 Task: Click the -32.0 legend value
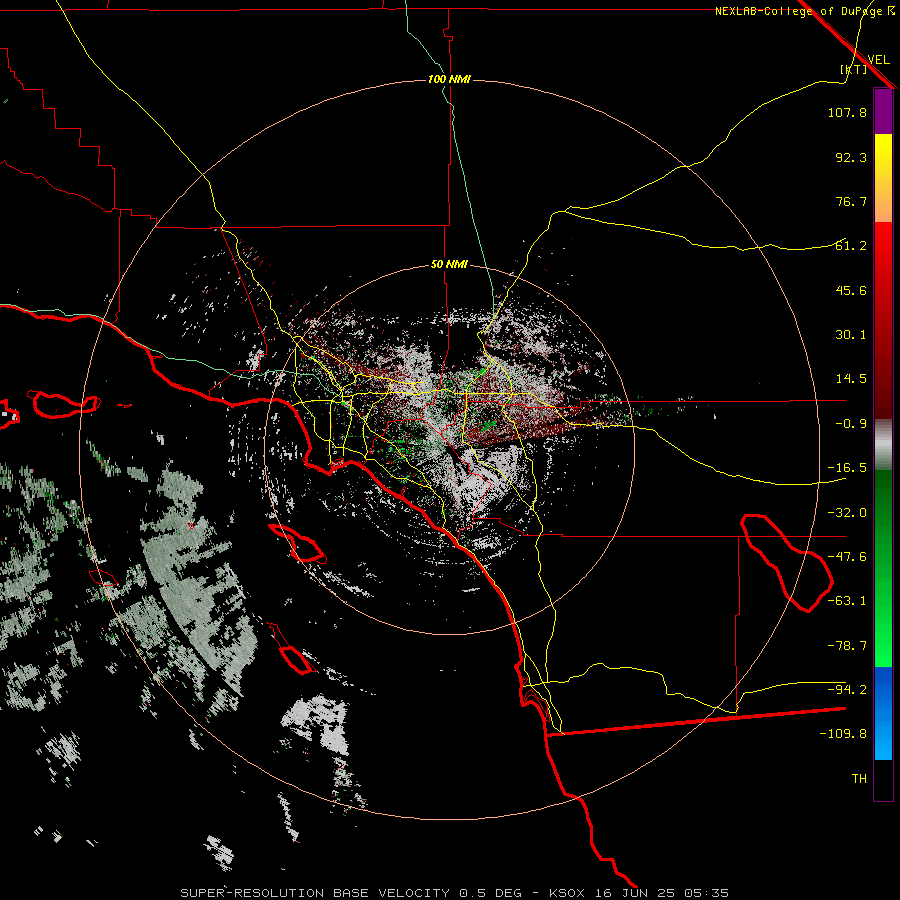(x=847, y=513)
